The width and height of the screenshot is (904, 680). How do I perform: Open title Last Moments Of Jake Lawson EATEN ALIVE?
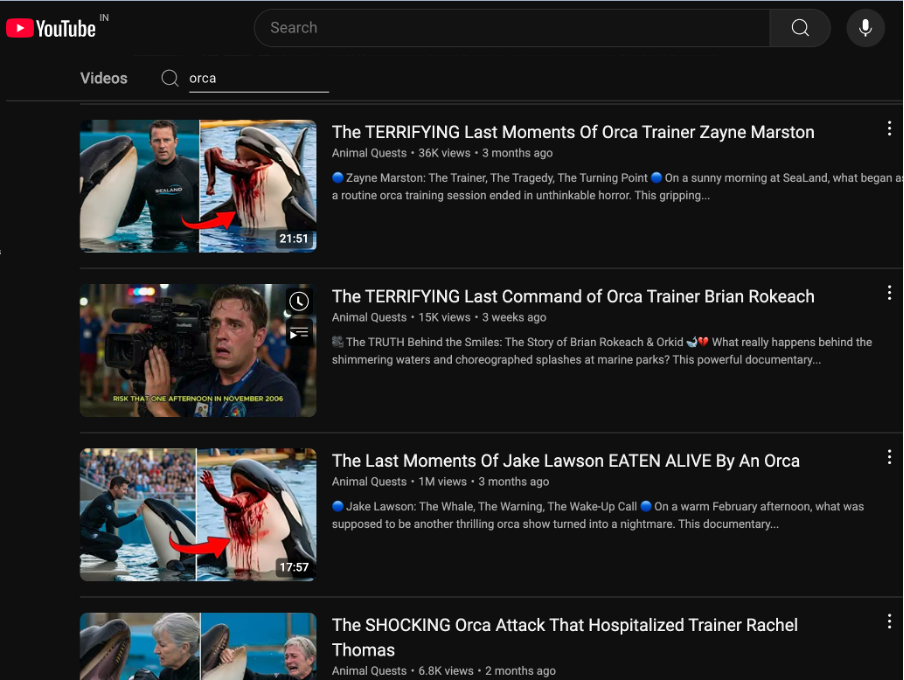566,461
